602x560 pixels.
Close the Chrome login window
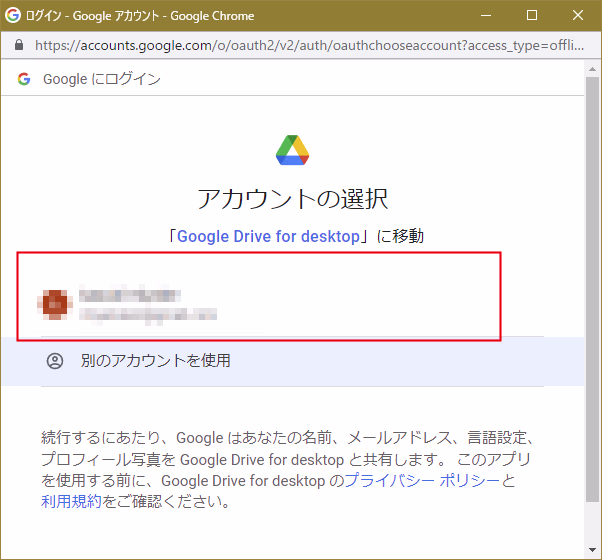pyautogui.click(x=578, y=15)
